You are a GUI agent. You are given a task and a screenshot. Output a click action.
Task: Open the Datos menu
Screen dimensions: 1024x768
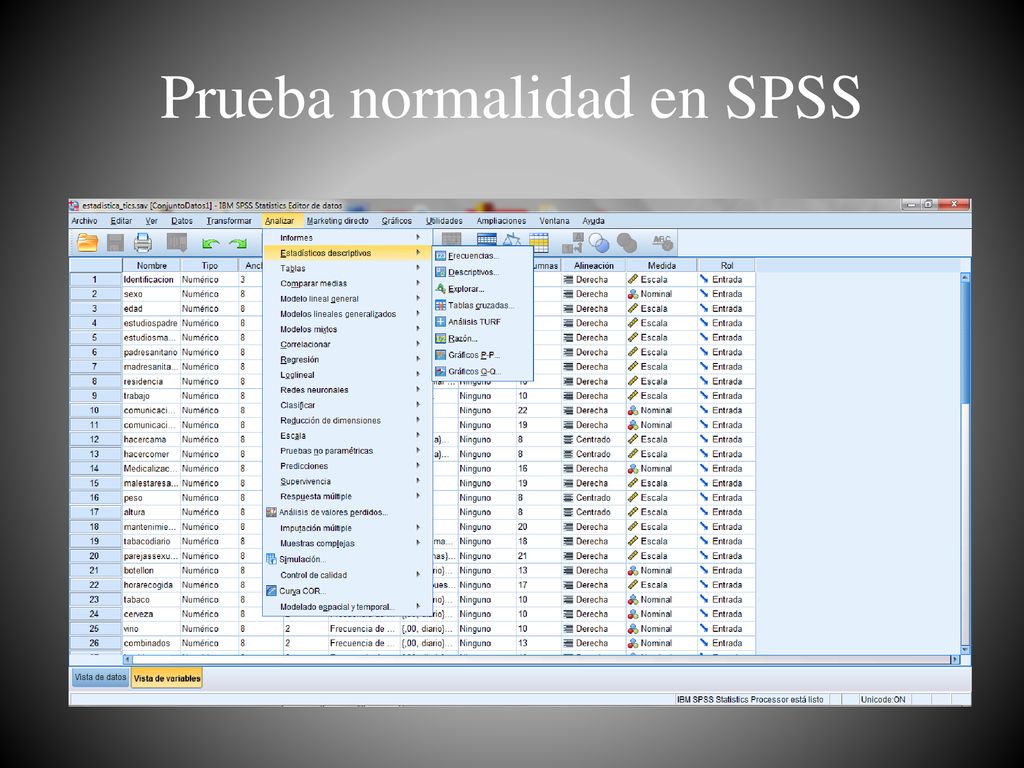point(182,221)
